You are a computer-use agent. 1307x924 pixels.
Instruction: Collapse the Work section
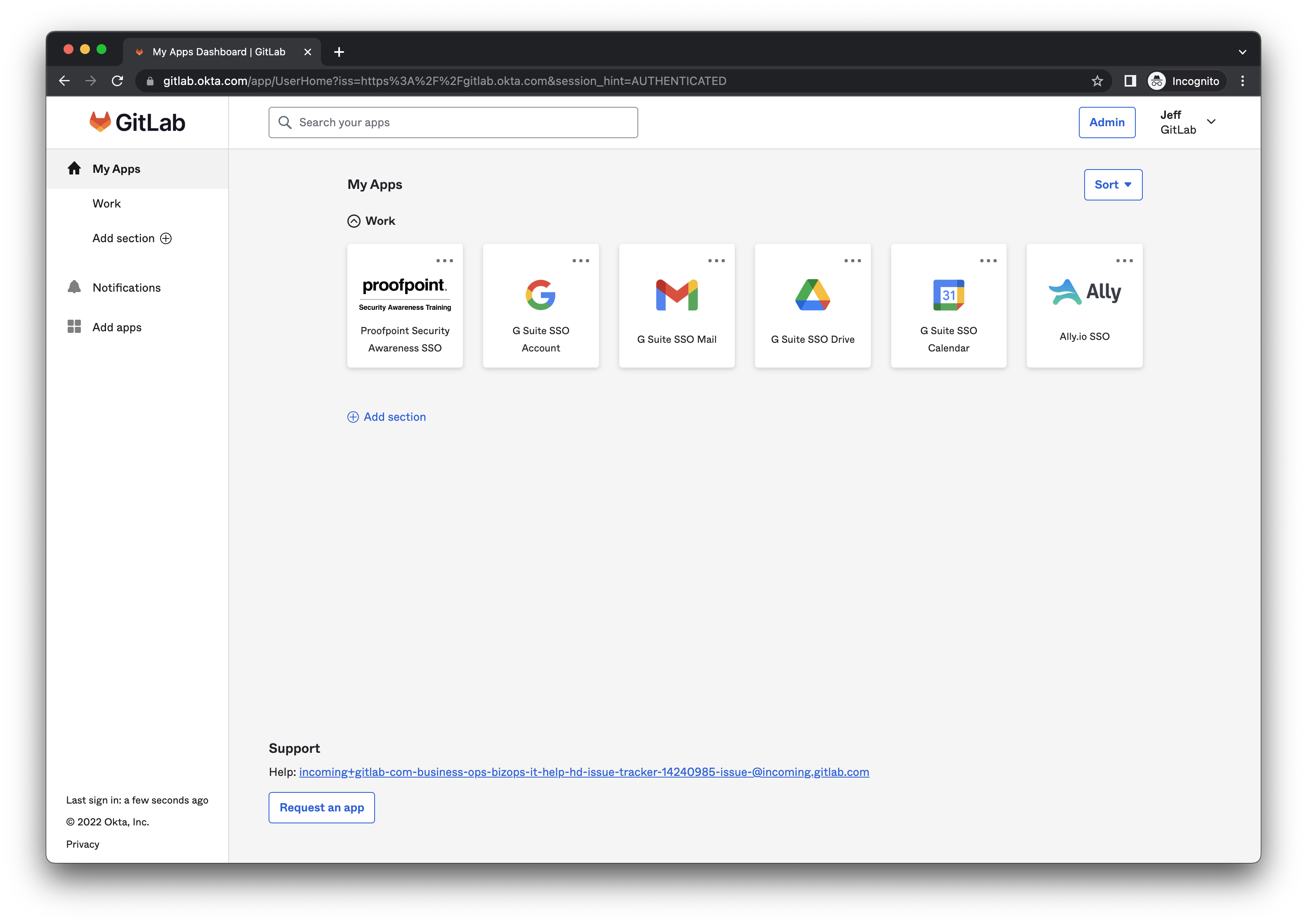pos(354,221)
